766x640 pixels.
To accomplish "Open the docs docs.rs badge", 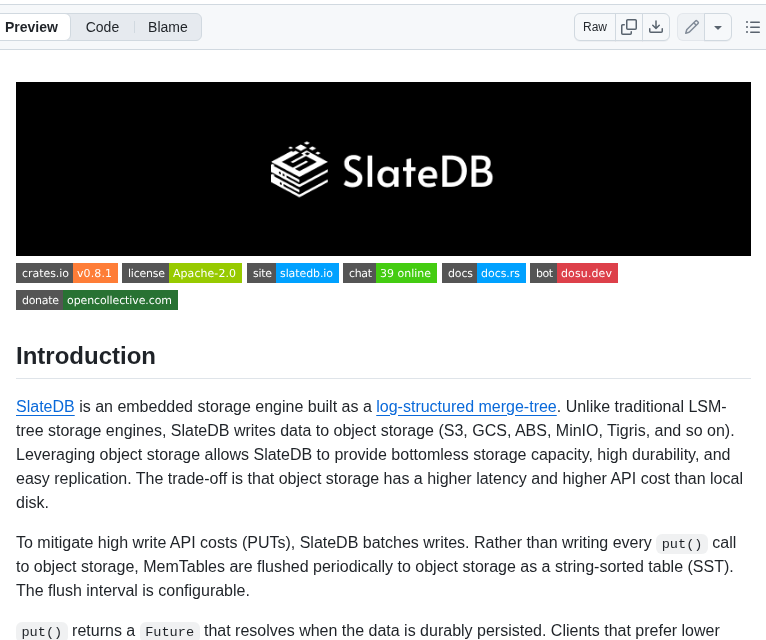I will [484, 273].
